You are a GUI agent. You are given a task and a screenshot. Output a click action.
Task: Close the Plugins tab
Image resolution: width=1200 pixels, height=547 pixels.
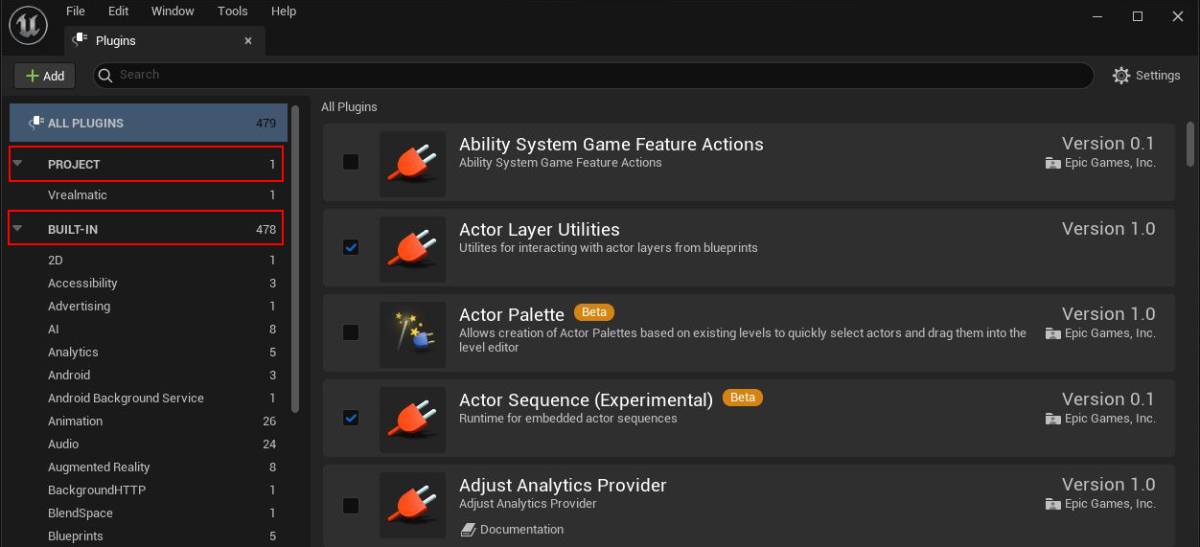point(249,41)
